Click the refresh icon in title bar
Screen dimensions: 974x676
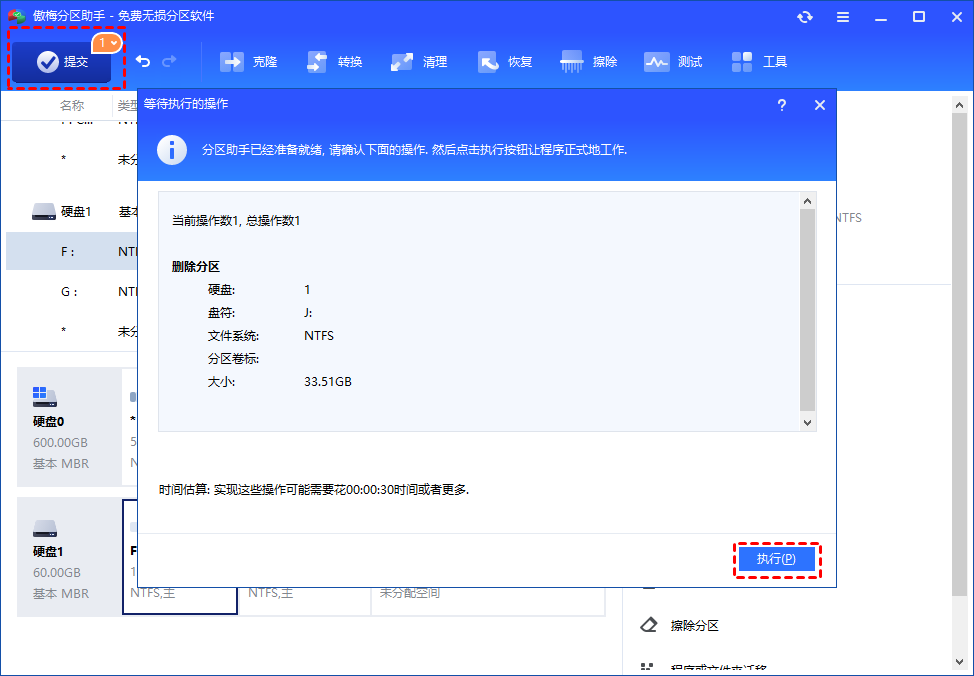point(805,17)
